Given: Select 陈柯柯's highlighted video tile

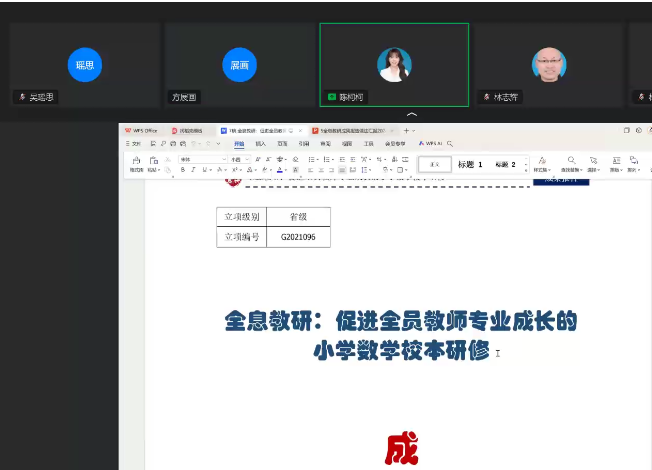Looking at the screenshot, I should [x=394, y=64].
